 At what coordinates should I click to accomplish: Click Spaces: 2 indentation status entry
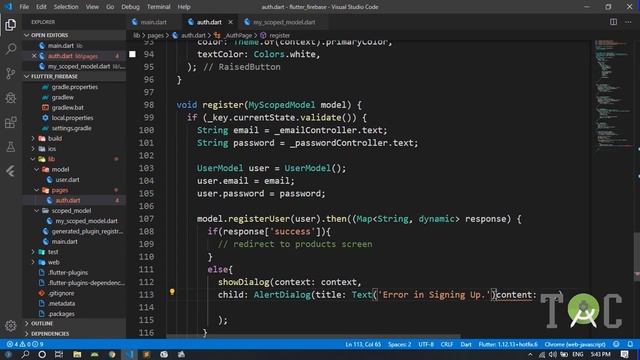point(399,344)
